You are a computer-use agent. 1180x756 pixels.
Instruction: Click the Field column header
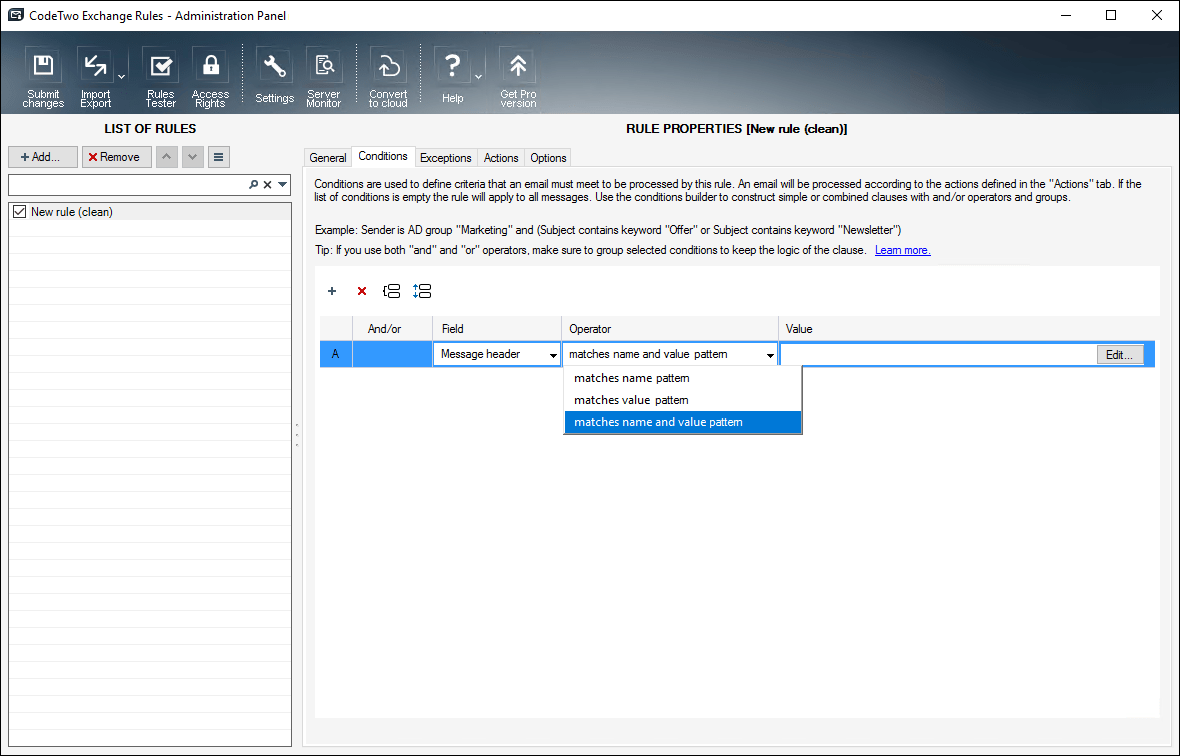click(497, 329)
